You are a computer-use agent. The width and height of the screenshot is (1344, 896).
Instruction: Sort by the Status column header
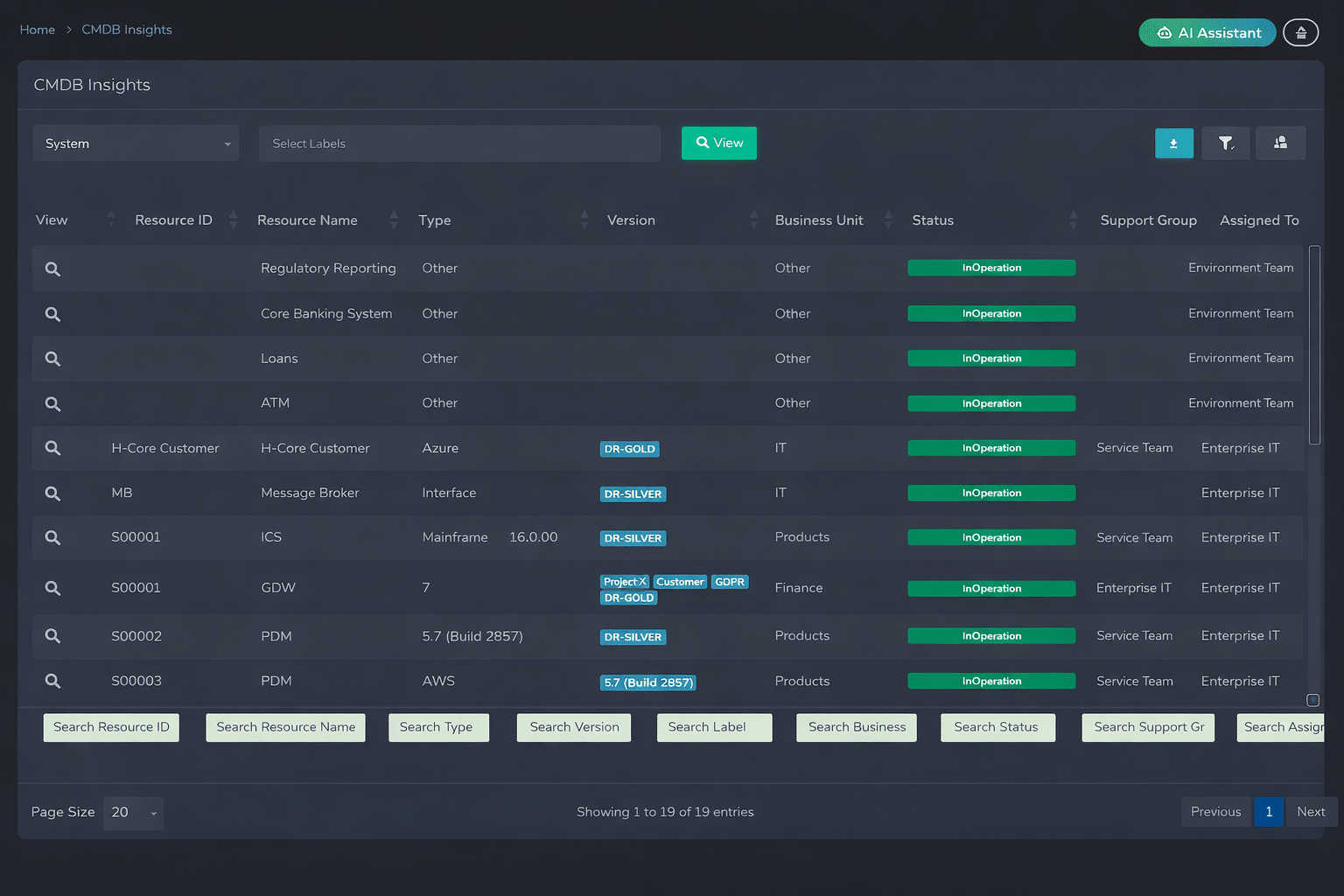pos(933,220)
